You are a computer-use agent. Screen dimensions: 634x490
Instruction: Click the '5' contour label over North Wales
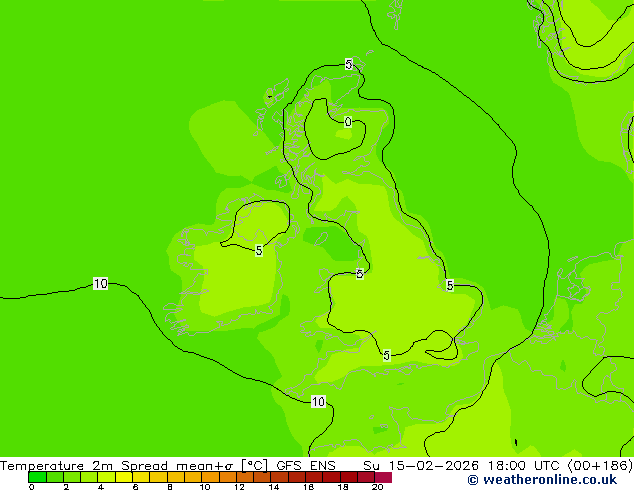(359, 274)
